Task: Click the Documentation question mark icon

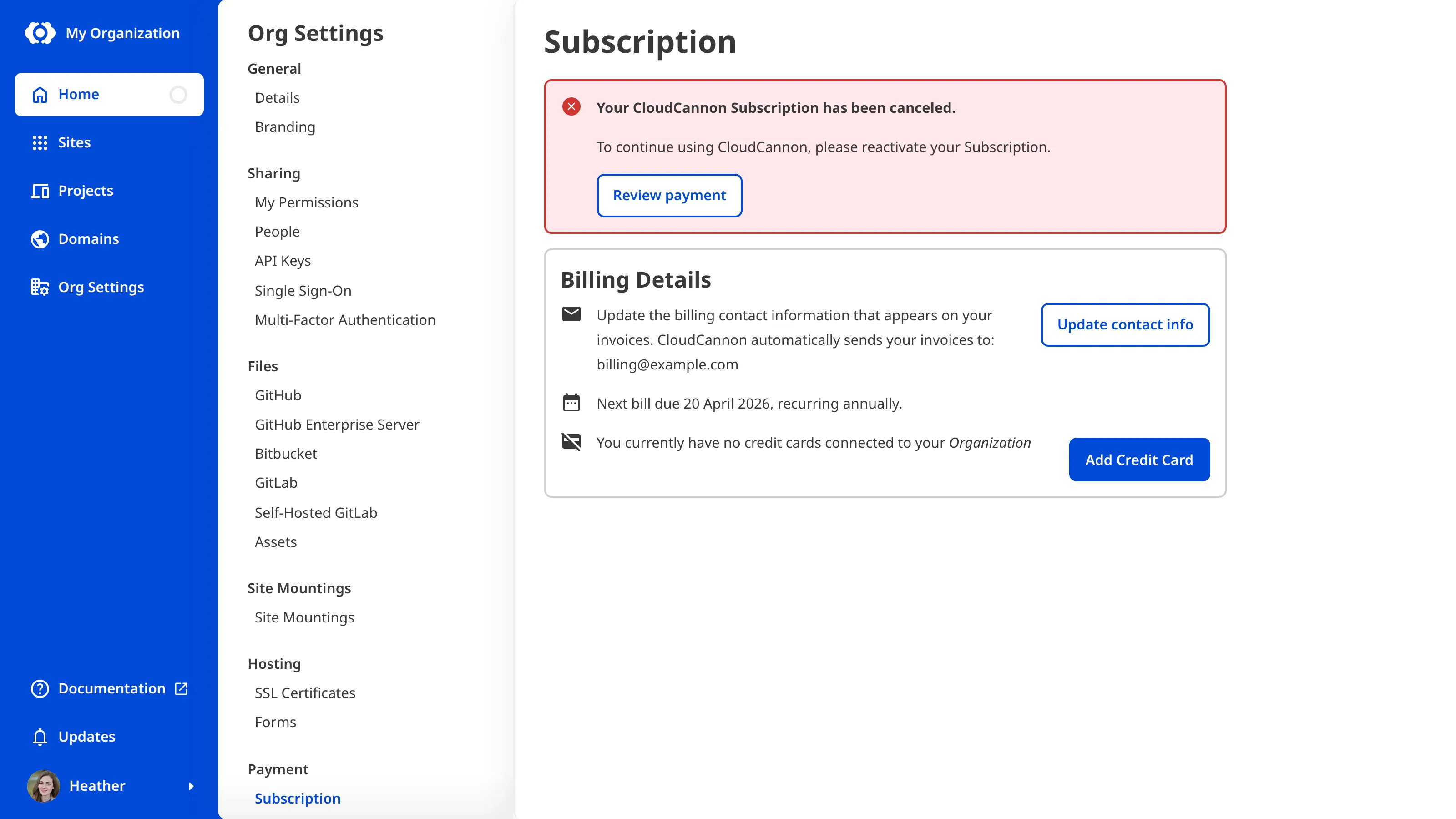Action: point(40,688)
